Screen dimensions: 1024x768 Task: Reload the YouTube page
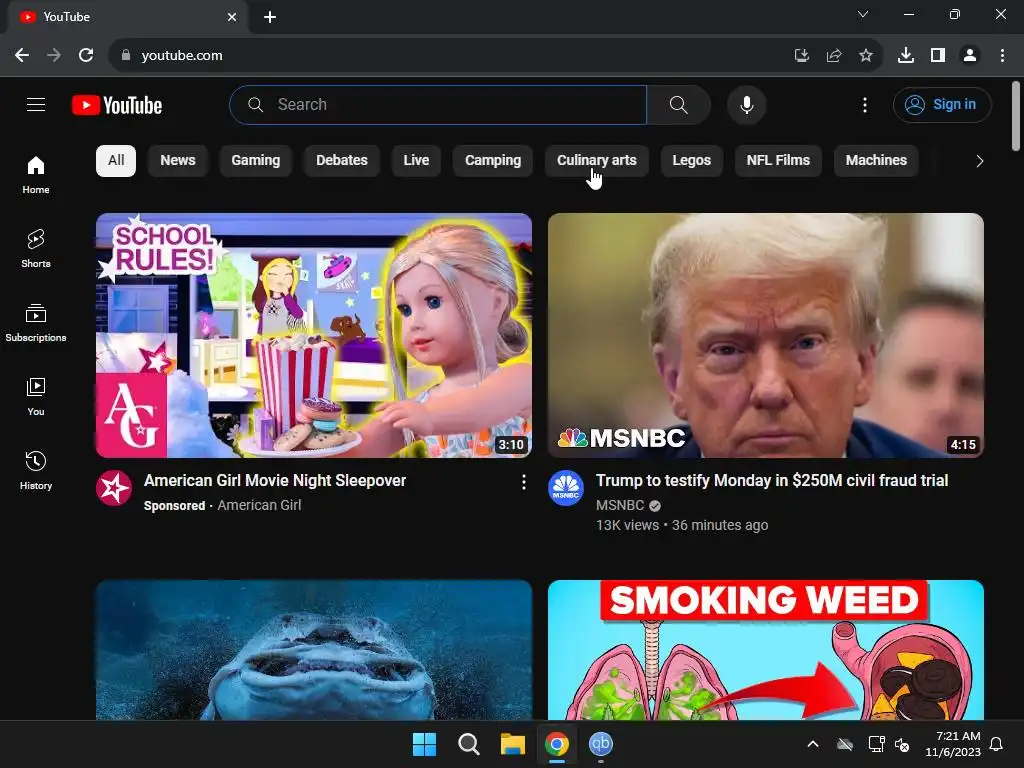coord(86,56)
